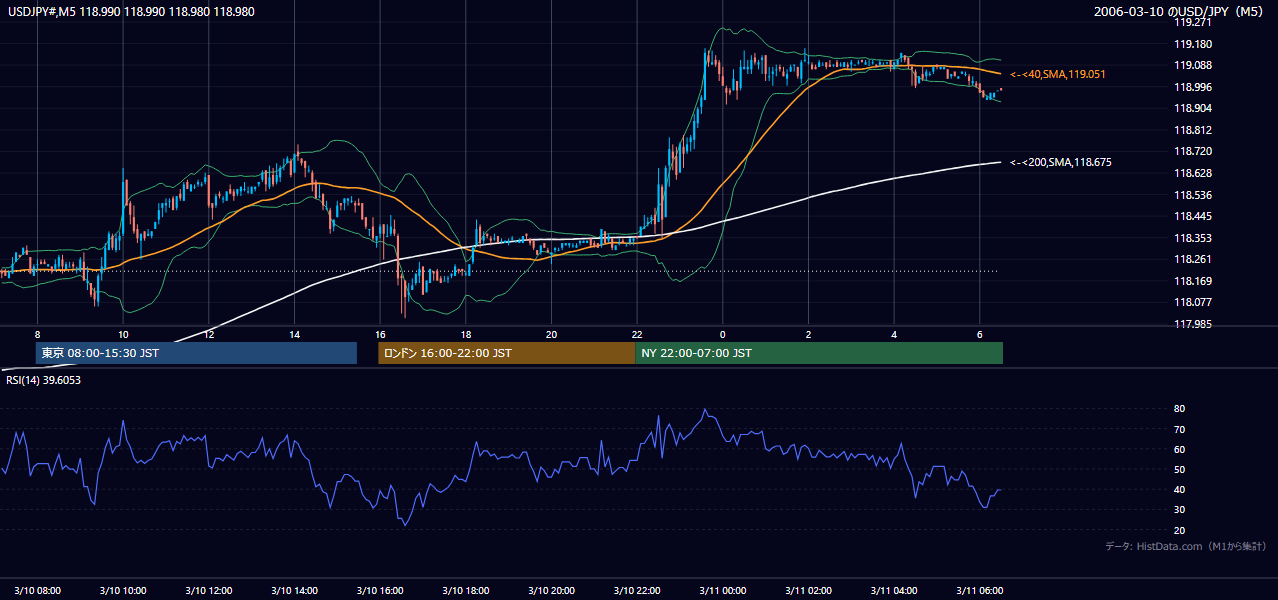Click the 3/11 06:00 bottom time label
Viewport: 1278px width, 600px height.
coord(981,590)
